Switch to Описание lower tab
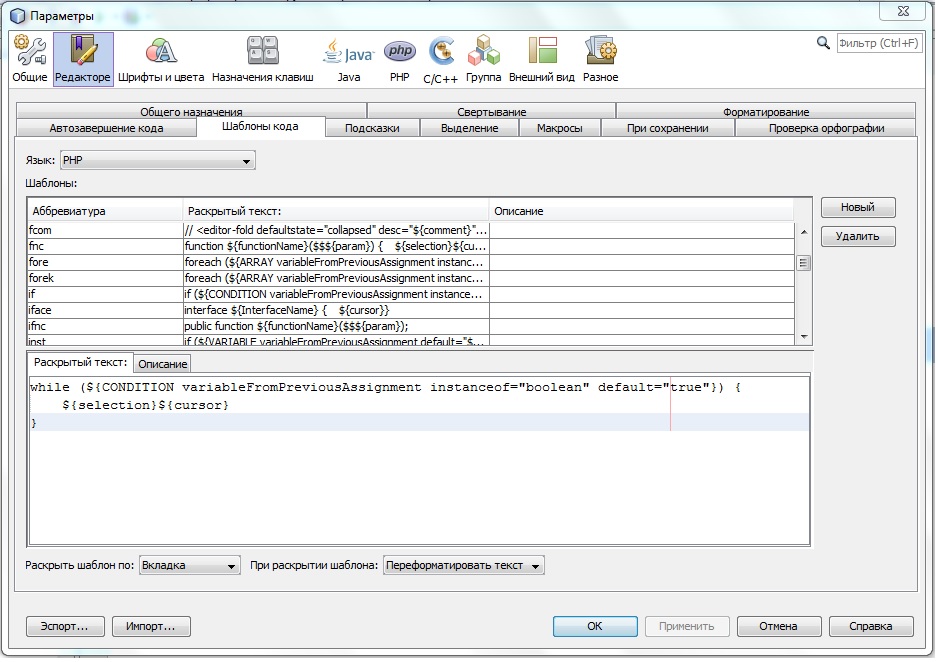This screenshot has height=662, width=938. point(163,364)
